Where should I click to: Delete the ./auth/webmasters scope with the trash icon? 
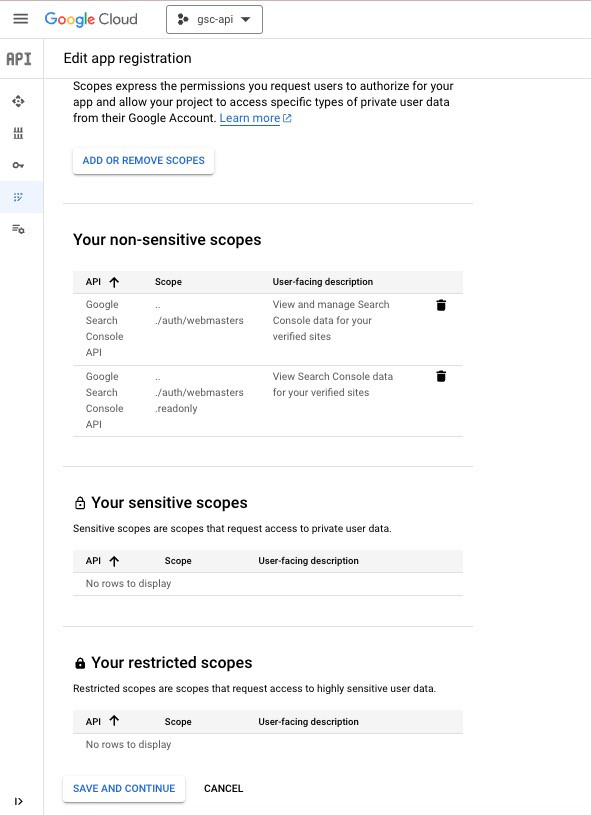click(441, 305)
